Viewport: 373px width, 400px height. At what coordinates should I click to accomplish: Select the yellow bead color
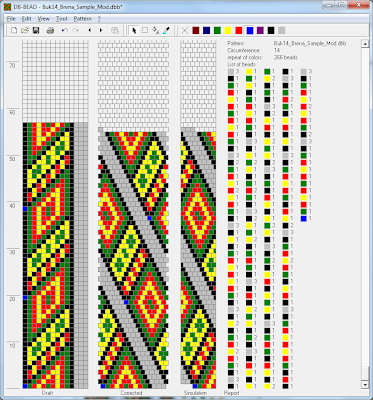coord(228,31)
